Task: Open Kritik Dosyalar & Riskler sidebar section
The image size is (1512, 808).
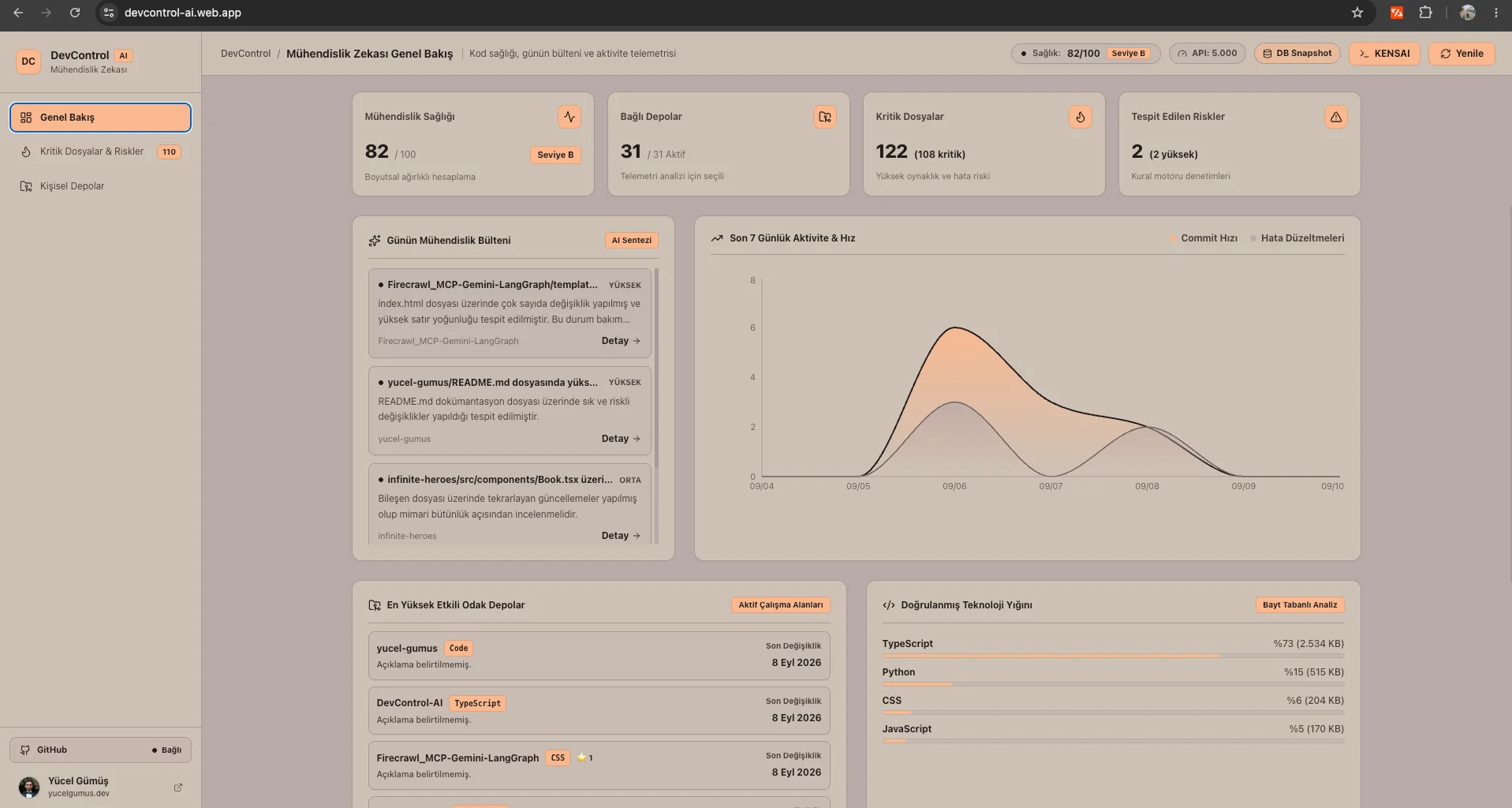Action: [x=100, y=151]
